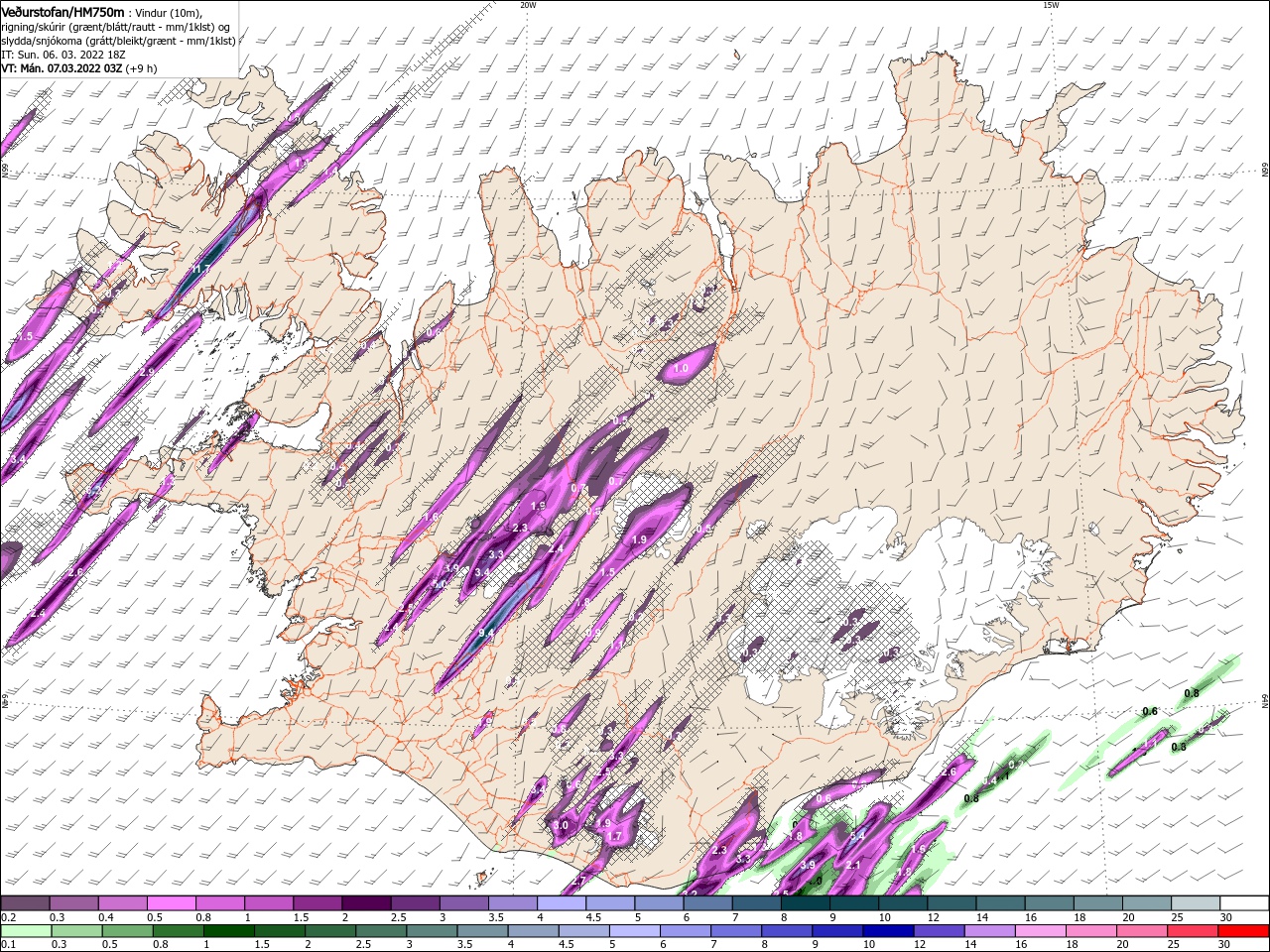Click the 20W longitude label
The height and width of the screenshot is (952, 1270).
(x=528, y=5)
